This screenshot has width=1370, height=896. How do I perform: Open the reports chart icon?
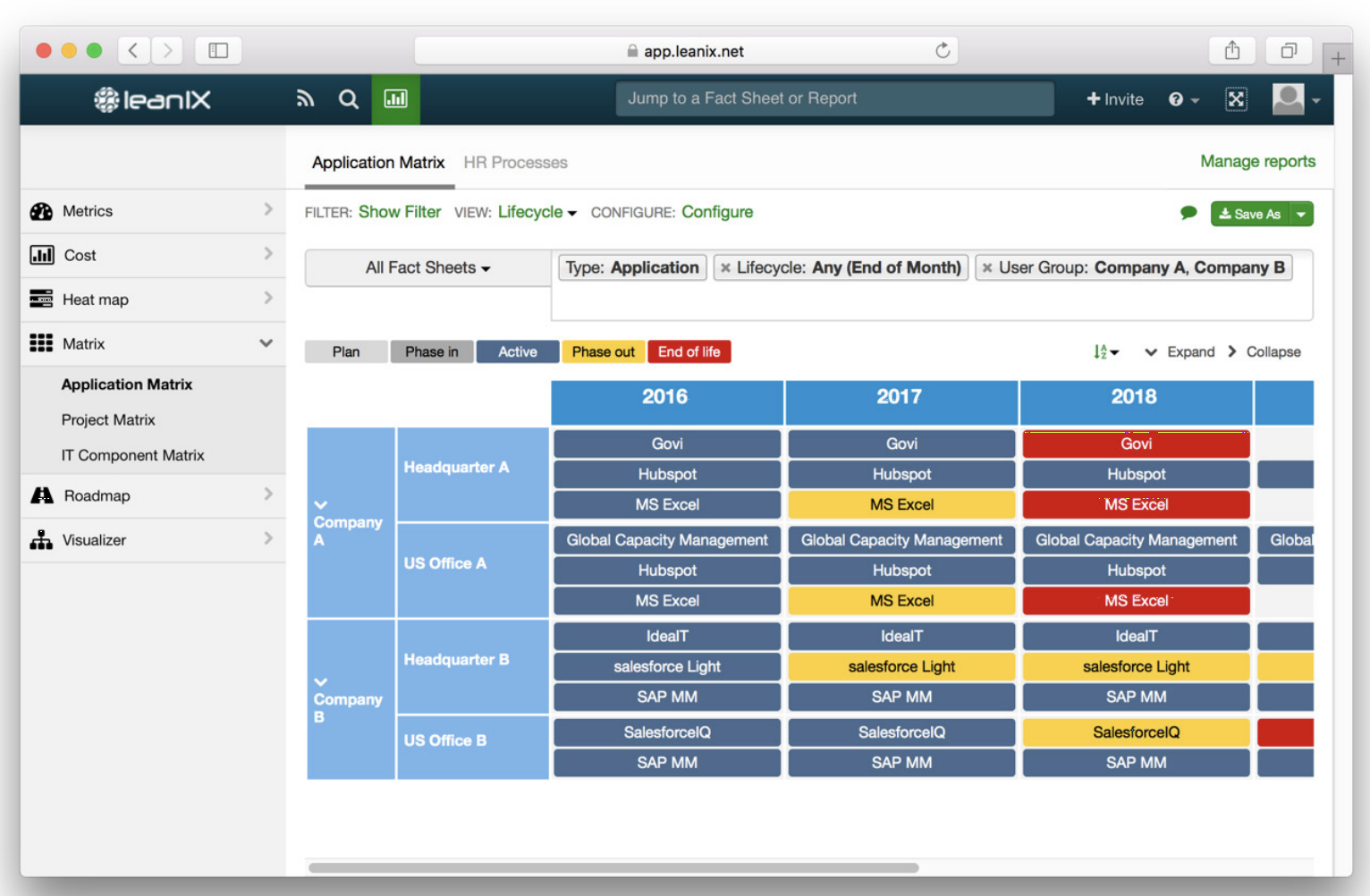(395, 99)
